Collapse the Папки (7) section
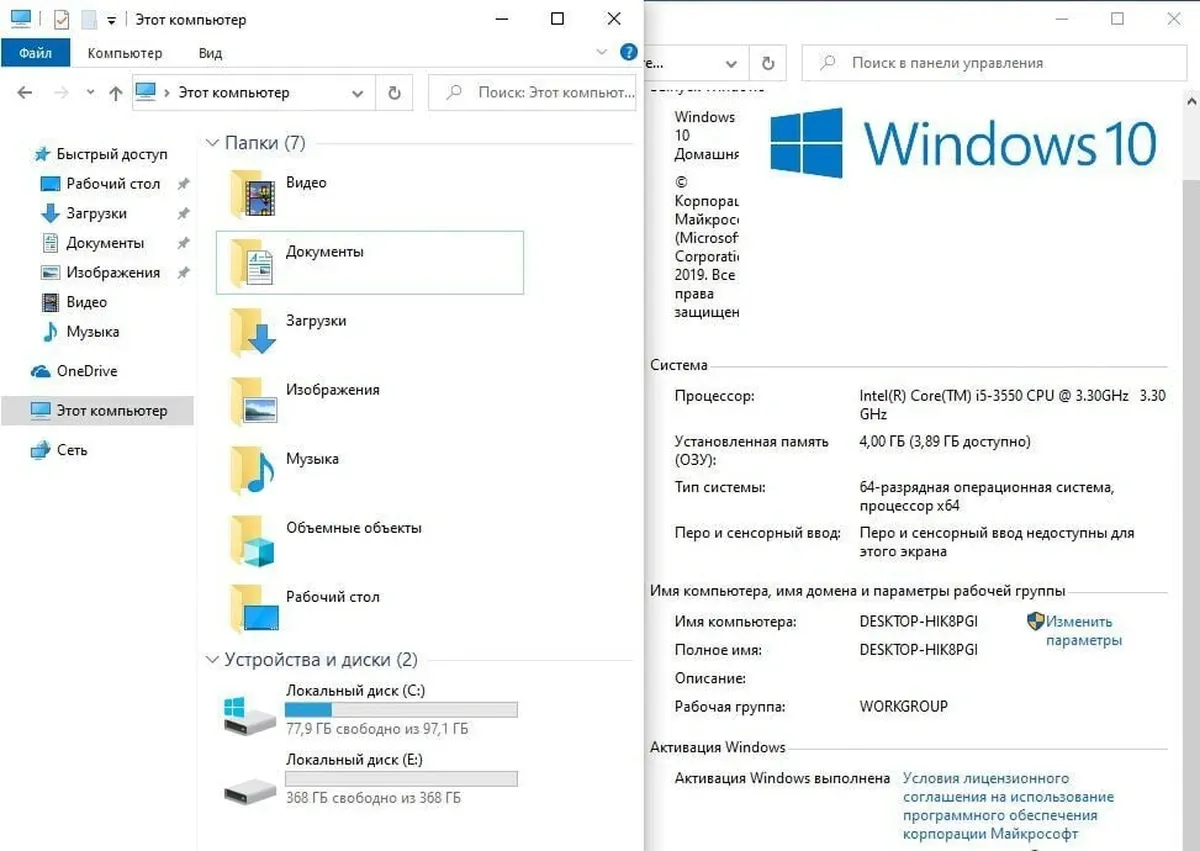Viewport: 1200px width, 851px height. pos(212,144)
